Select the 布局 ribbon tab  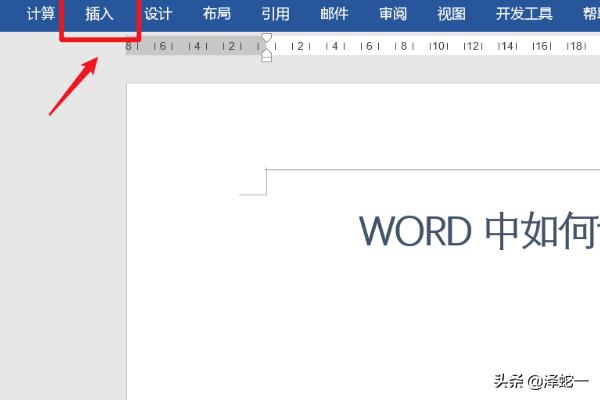[217, 14]
